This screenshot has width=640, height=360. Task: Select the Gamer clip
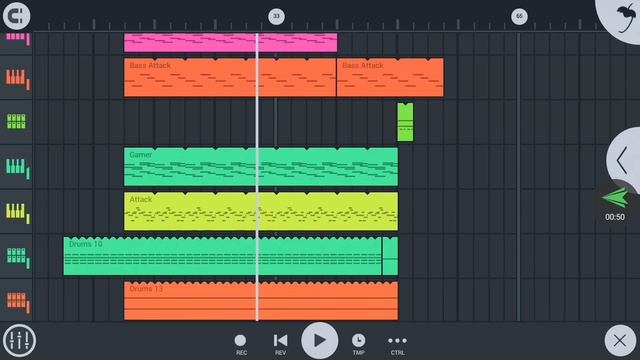261,167
